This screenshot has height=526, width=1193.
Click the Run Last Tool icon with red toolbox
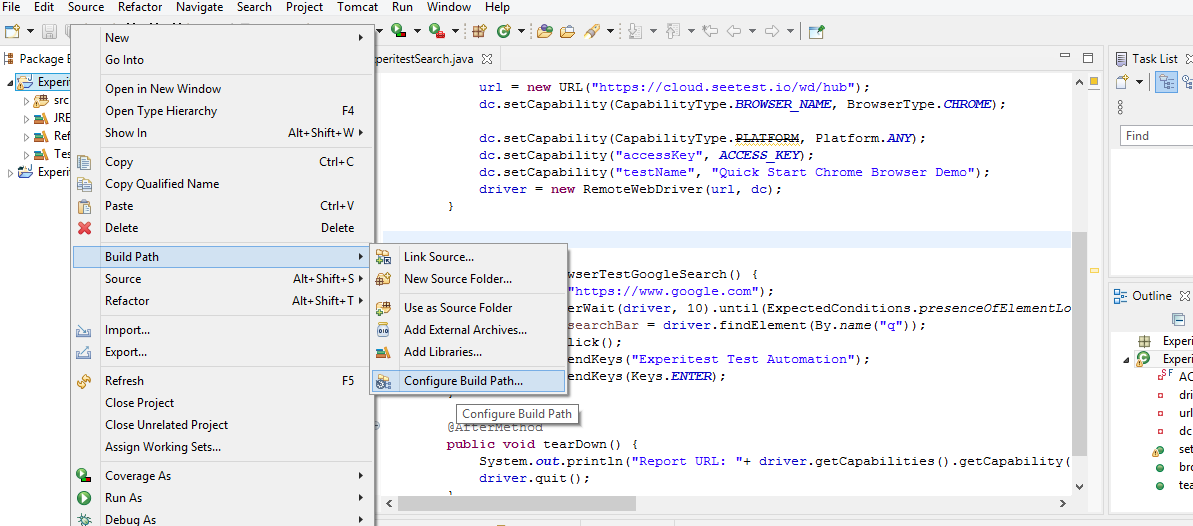436,31
